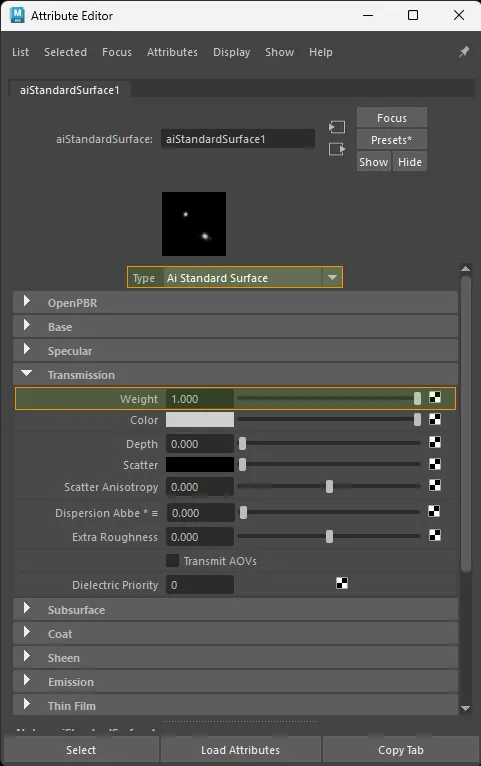Enable the Transmit AOVs checkbox
Screen dimensions: 481x766
tap(172, 560)
